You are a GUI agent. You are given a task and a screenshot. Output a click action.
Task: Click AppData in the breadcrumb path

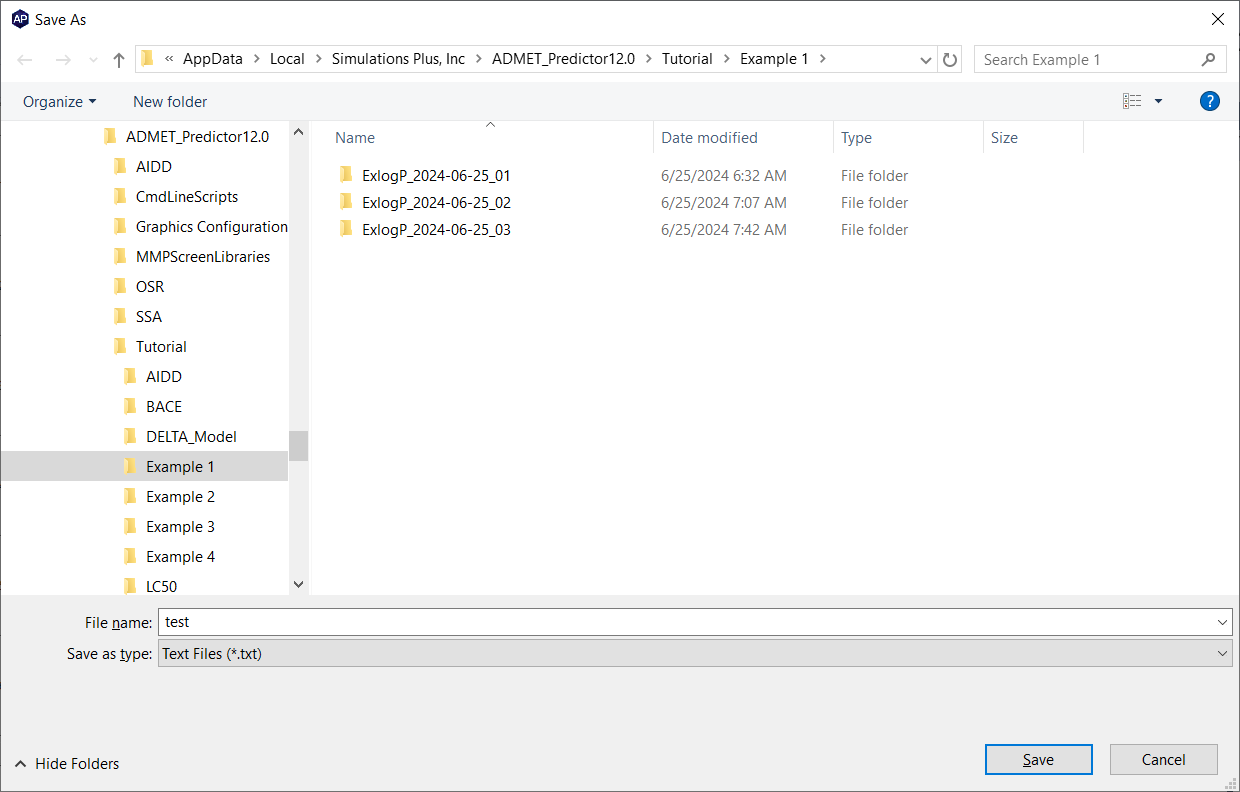pyautogui.click(x=212, y=59)
